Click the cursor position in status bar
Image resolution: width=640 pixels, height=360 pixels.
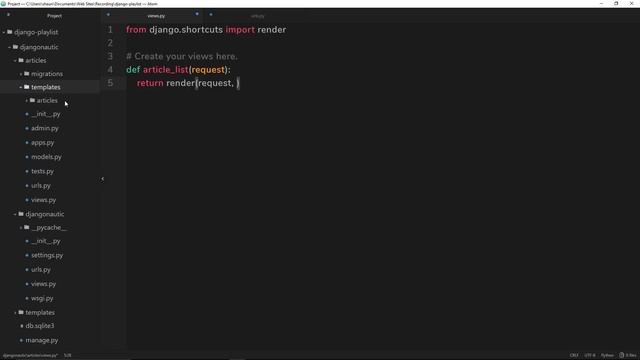(x=67, y=356)
